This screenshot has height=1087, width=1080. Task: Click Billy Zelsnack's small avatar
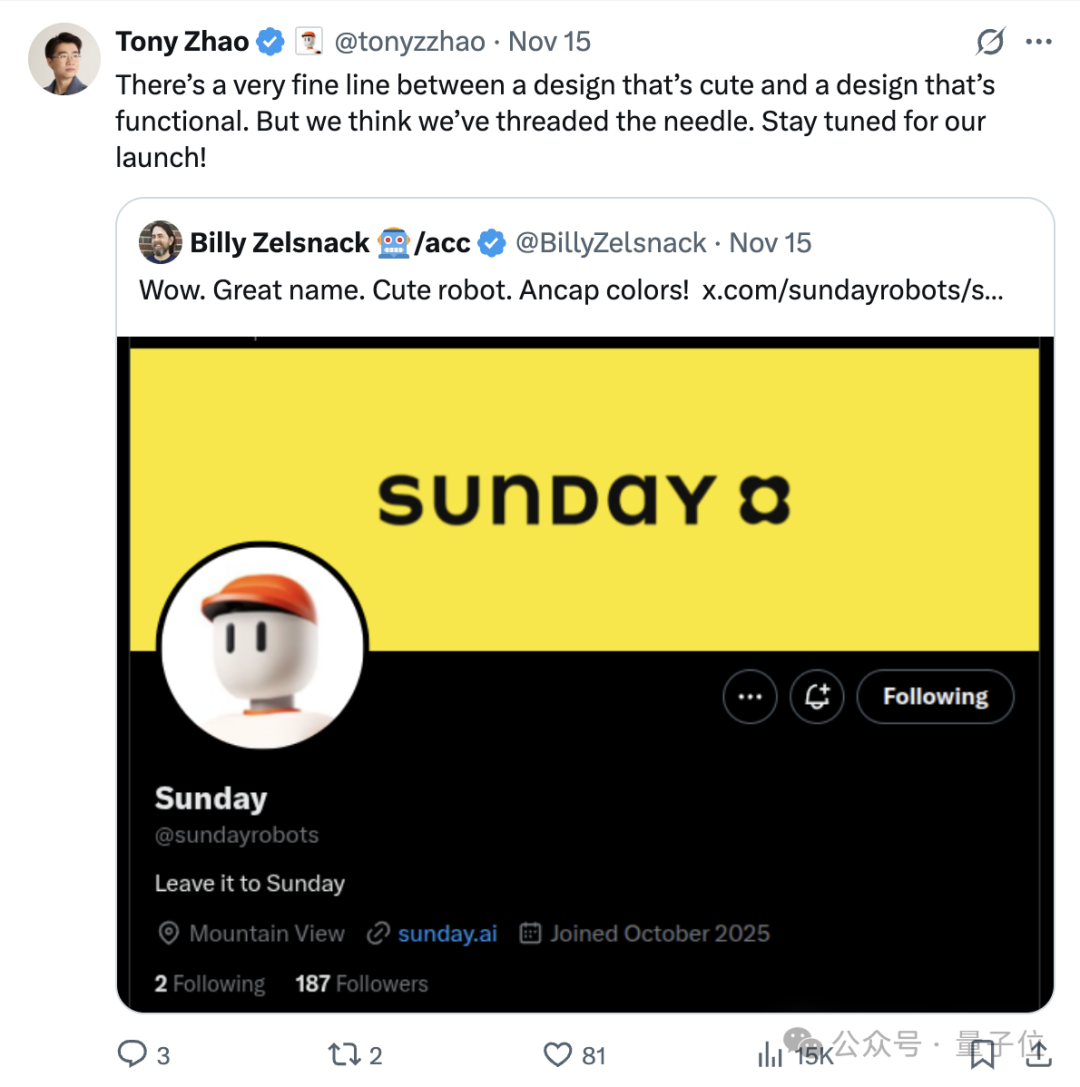(x=160, y=242)
